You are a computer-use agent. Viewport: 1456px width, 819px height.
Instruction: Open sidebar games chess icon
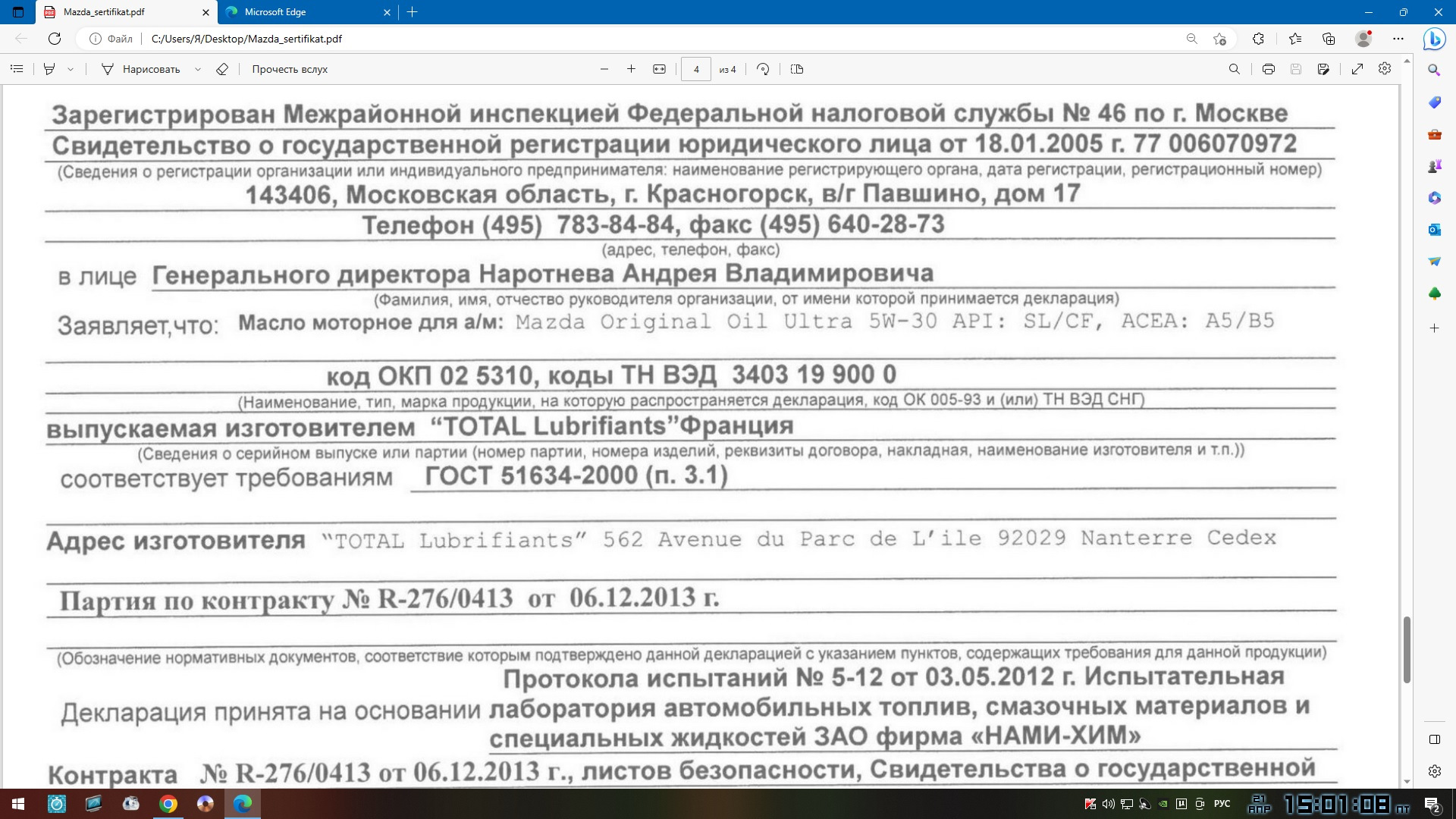point(1434,166)
